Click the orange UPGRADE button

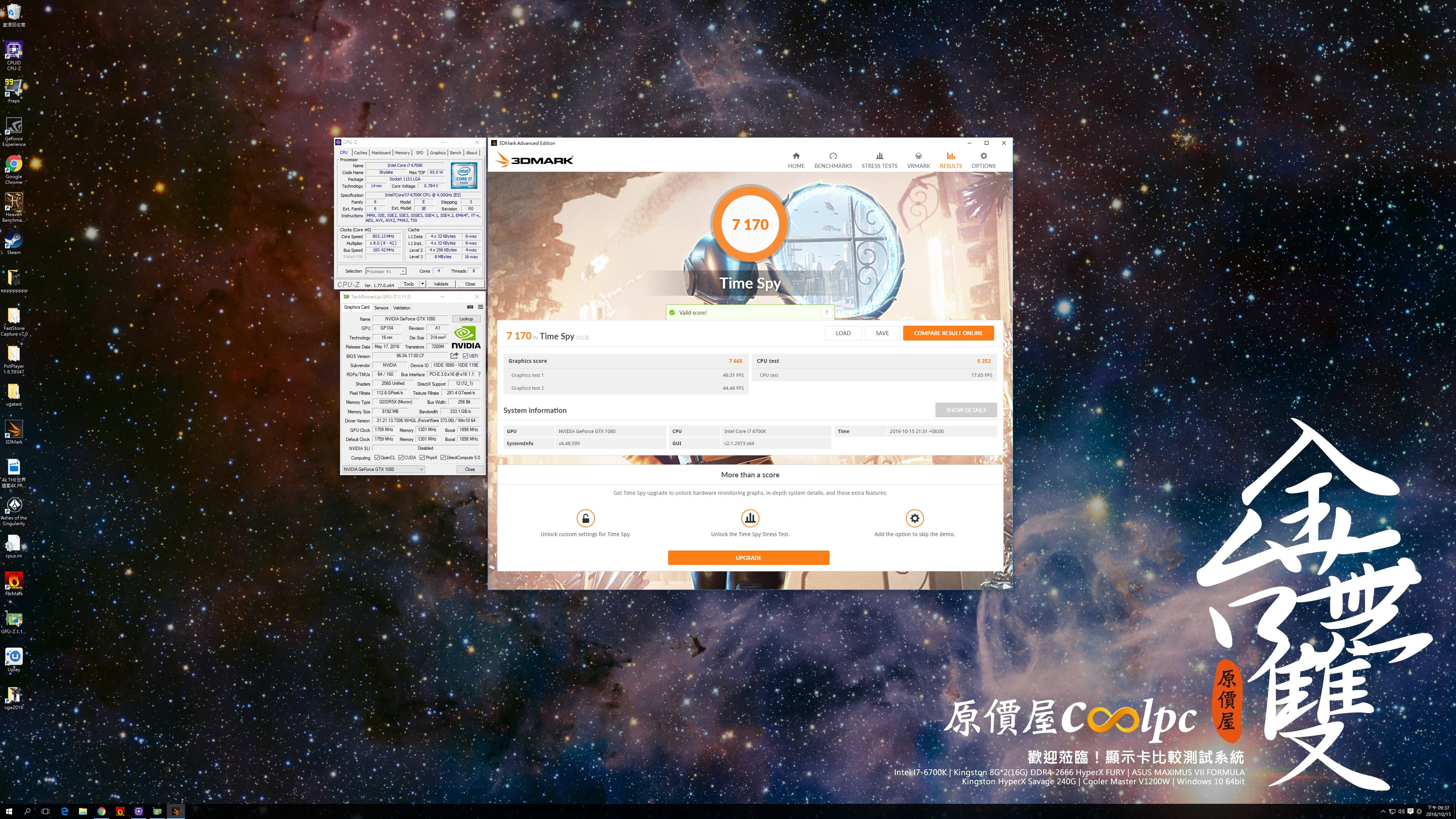748,558
